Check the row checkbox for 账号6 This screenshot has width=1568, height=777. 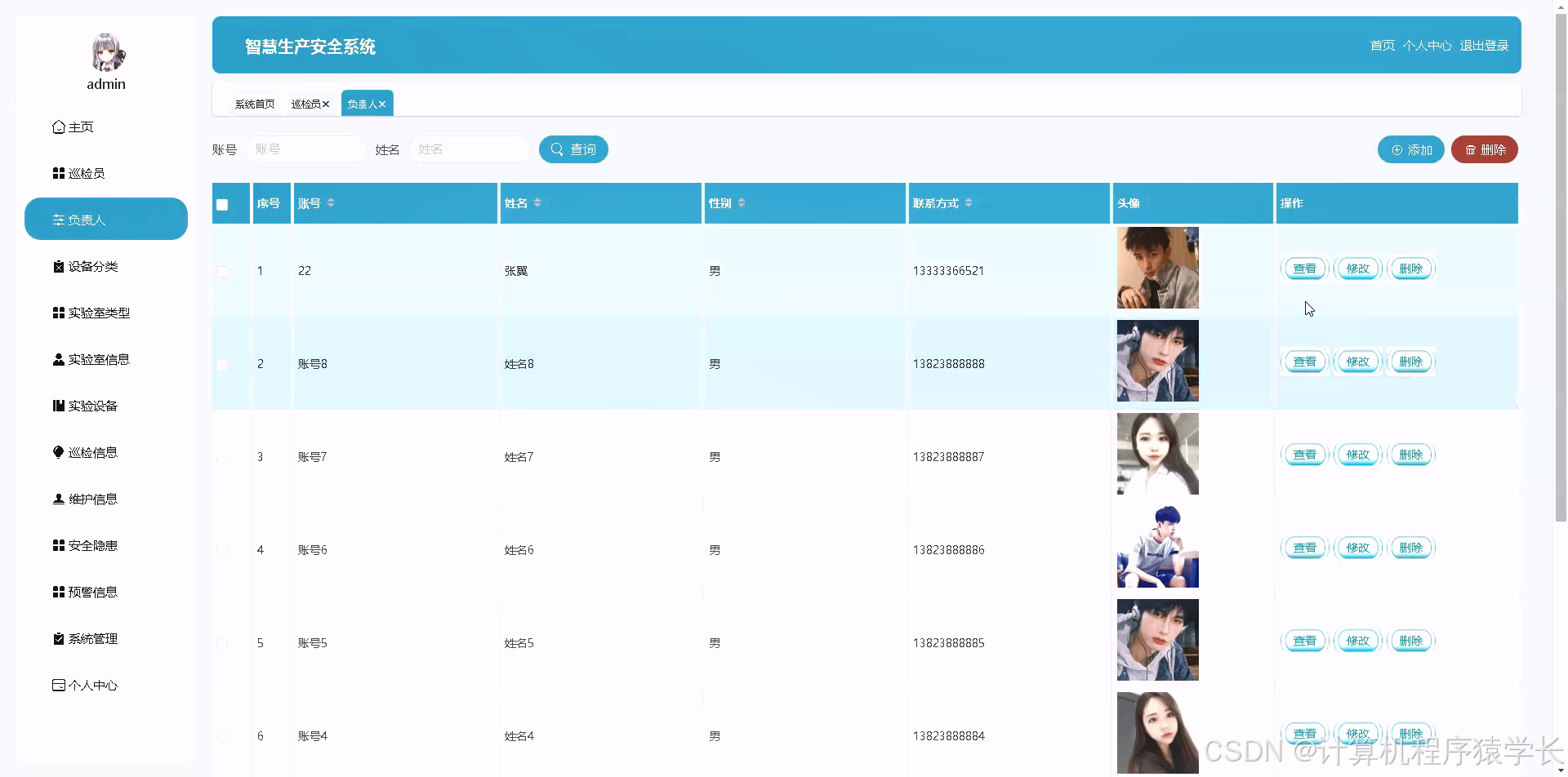222,551
